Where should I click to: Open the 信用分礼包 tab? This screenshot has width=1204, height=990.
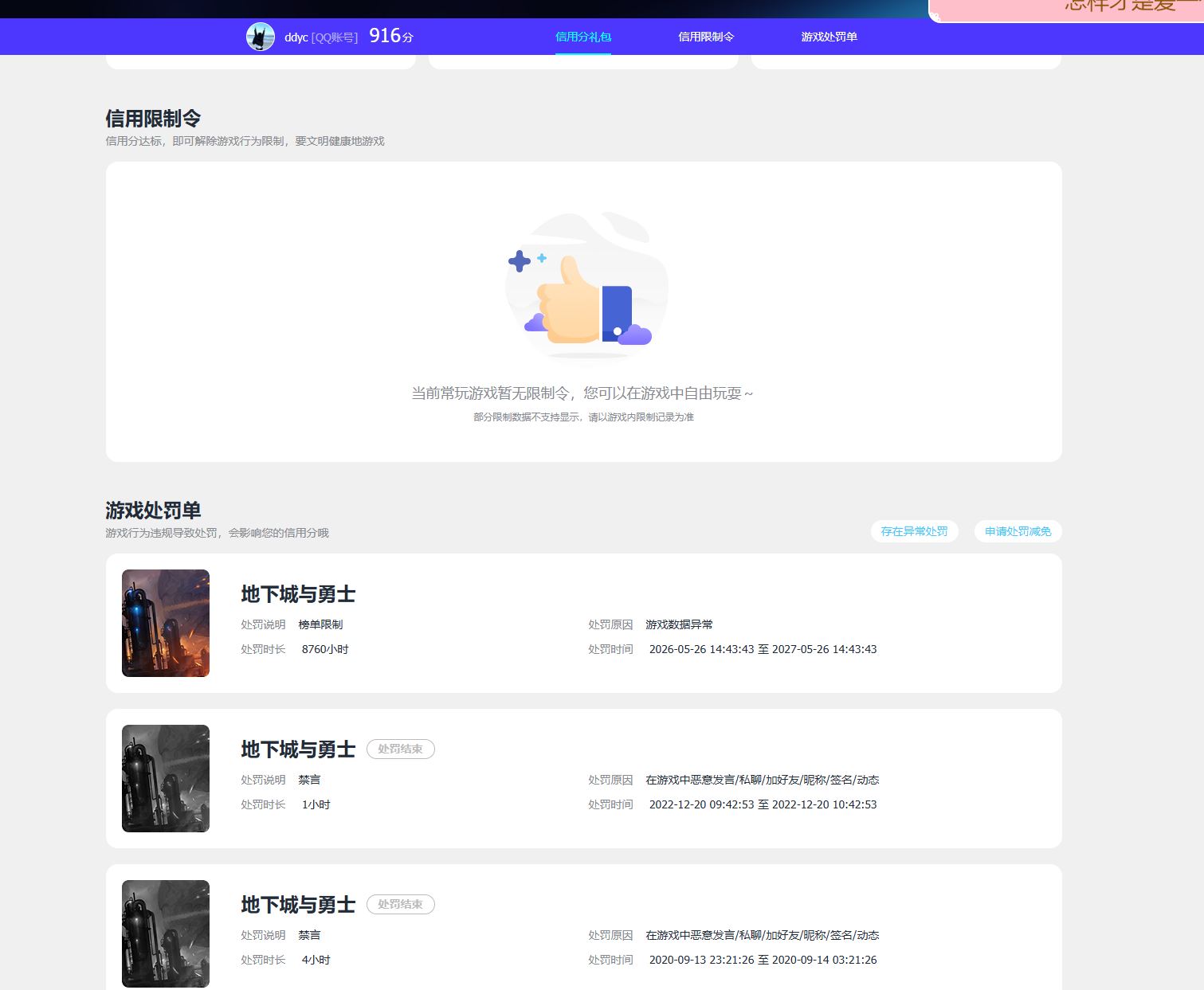coord(583,37)
